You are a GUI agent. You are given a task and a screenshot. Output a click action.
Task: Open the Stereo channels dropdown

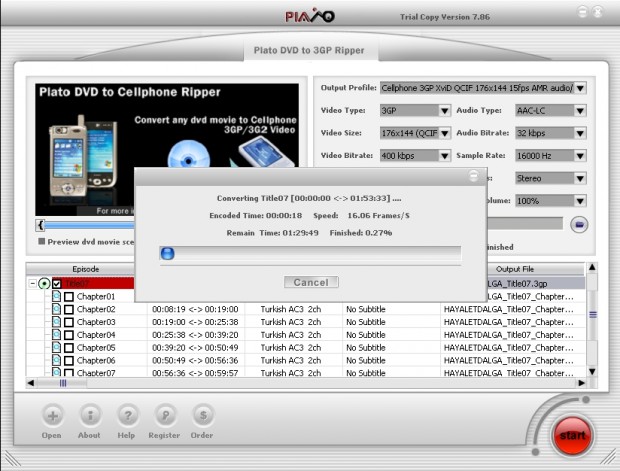coord(580,178)
